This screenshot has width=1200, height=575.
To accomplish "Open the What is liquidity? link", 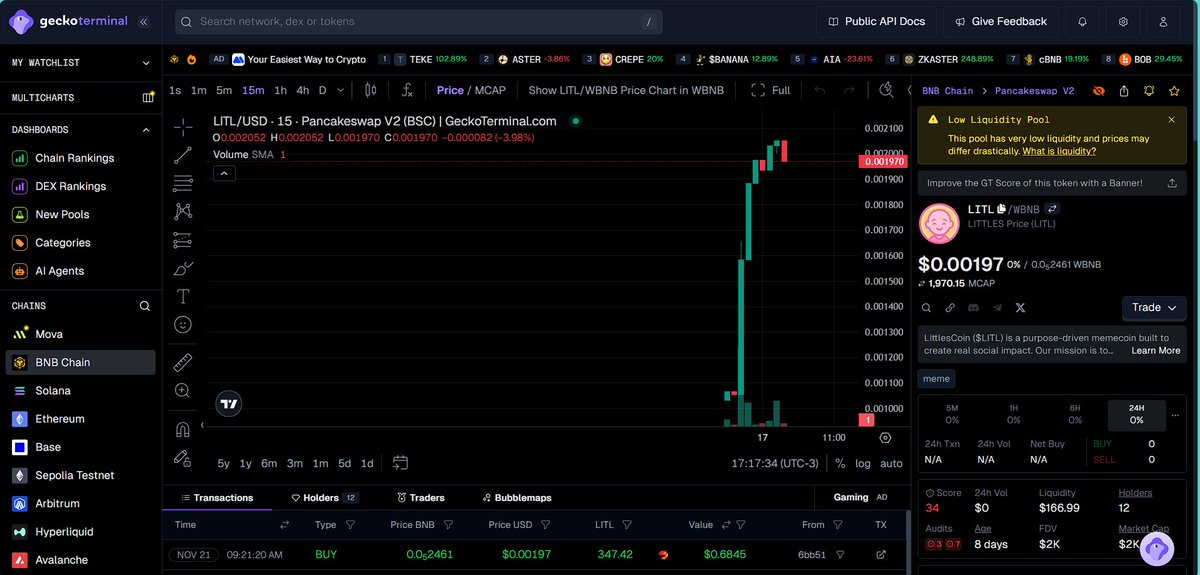I will point(1059,151).
